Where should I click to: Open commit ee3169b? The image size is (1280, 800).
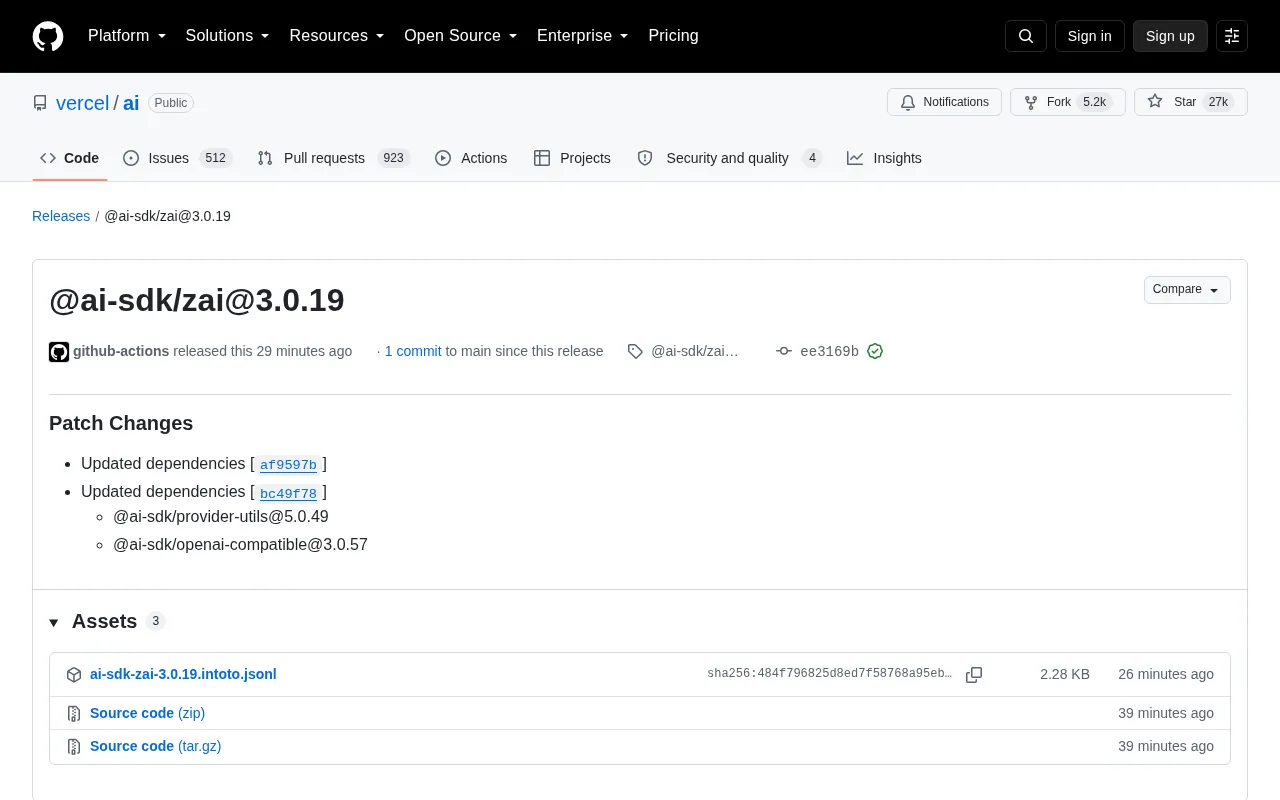[829, 352]
